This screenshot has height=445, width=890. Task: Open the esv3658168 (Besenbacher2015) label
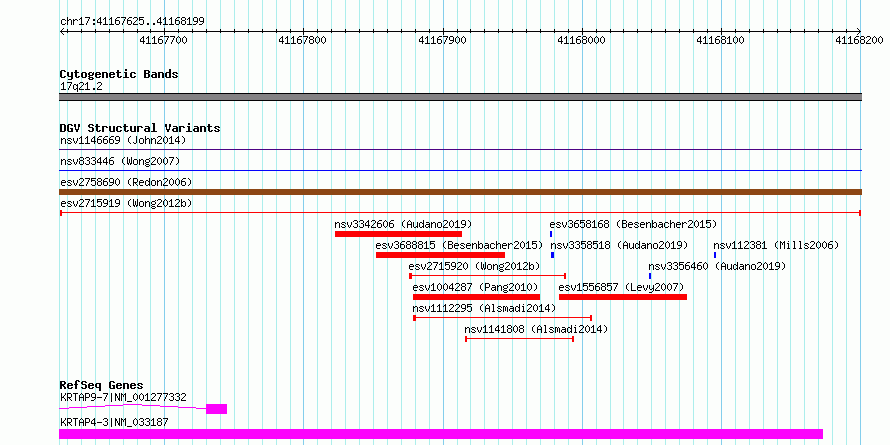[x=633, y=224]
